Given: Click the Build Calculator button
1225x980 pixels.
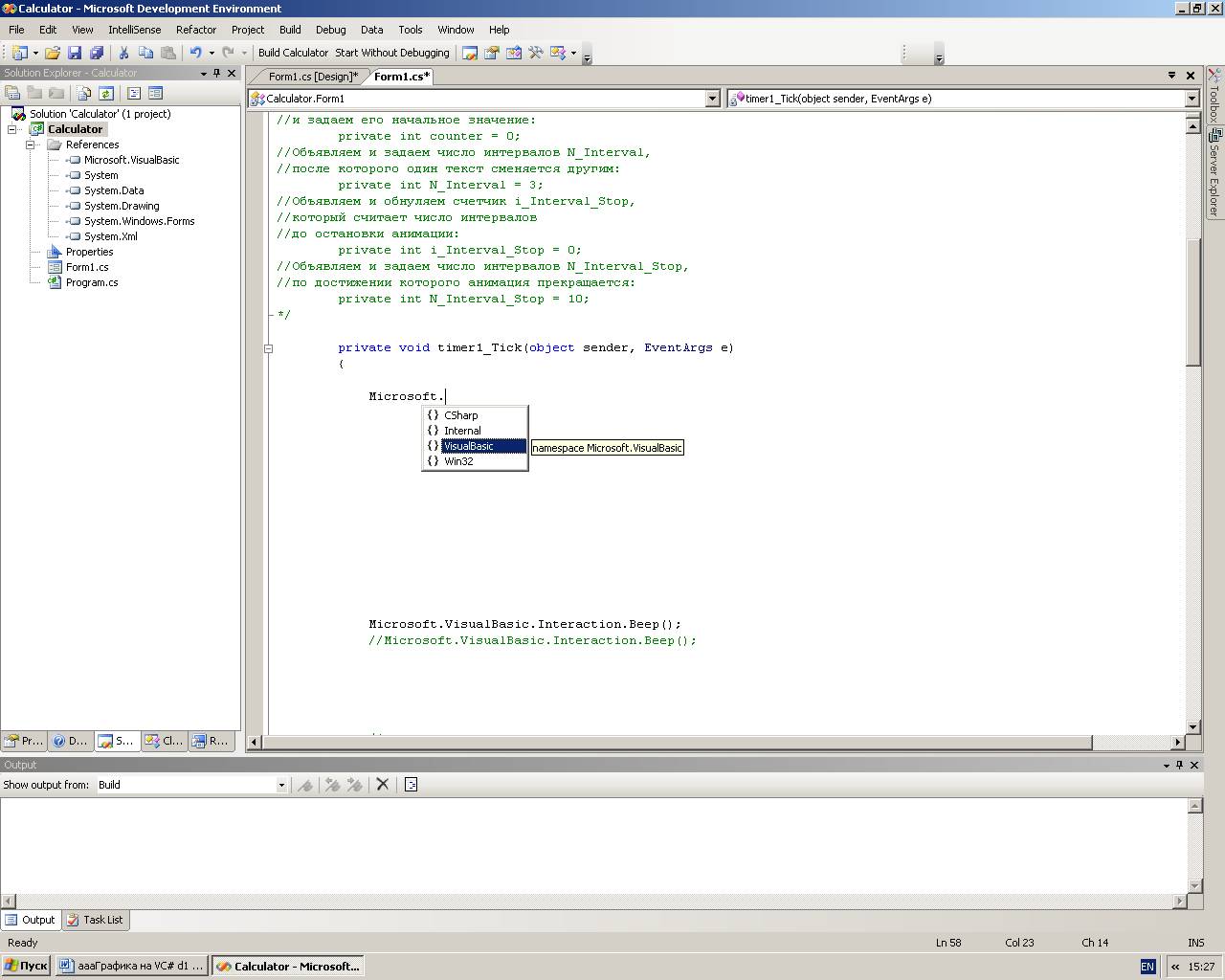Looking at the screenshot, I should pyautogui.click(x=293, y=53).
